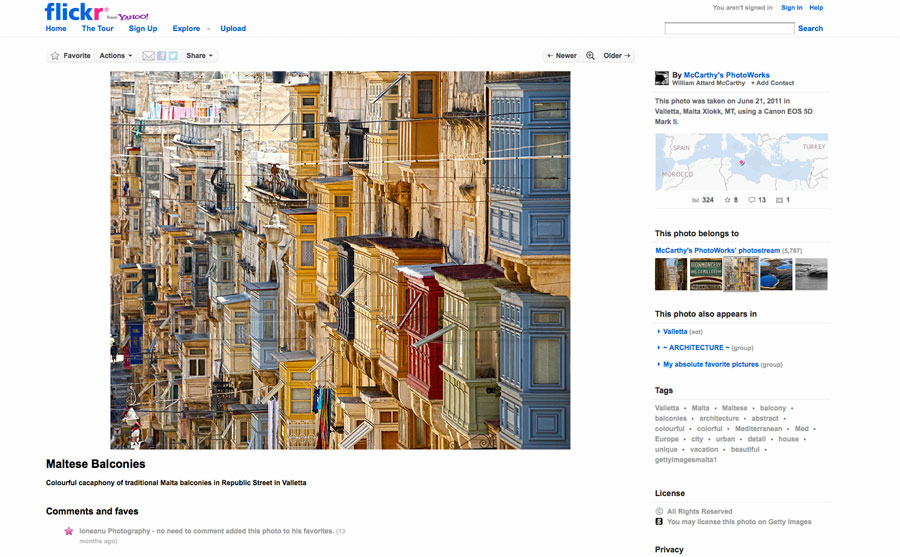Screen dimensions: 900x557
Task: Expand My absolute favorite pictures arrow
Action: 658,364
